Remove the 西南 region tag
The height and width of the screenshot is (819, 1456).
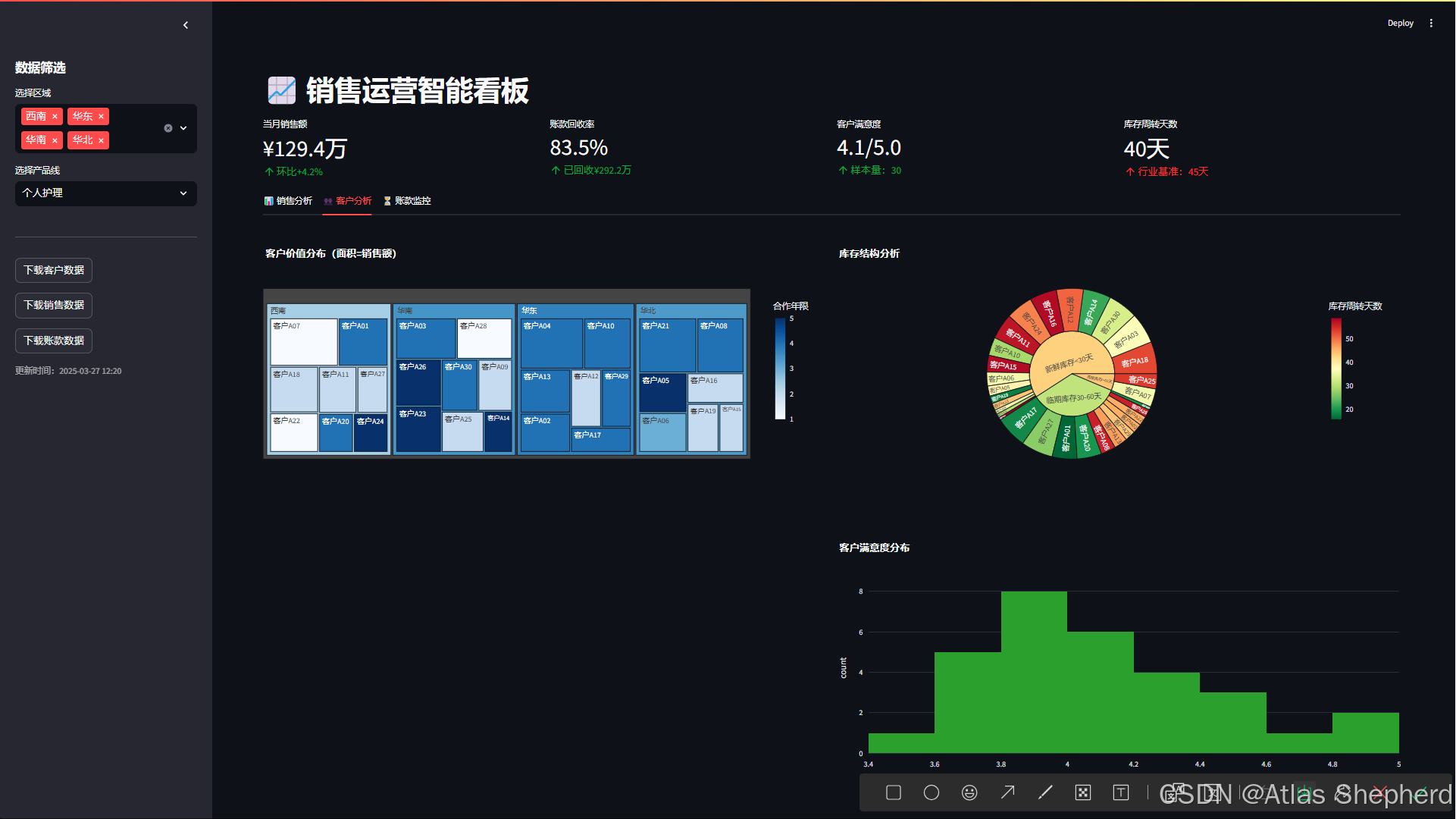click(x=55, y=117)
